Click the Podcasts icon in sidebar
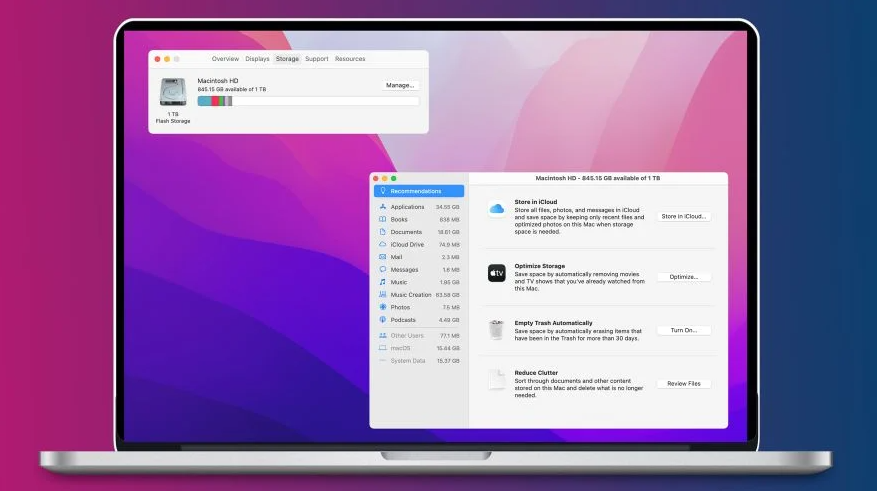 pos(382,320)
